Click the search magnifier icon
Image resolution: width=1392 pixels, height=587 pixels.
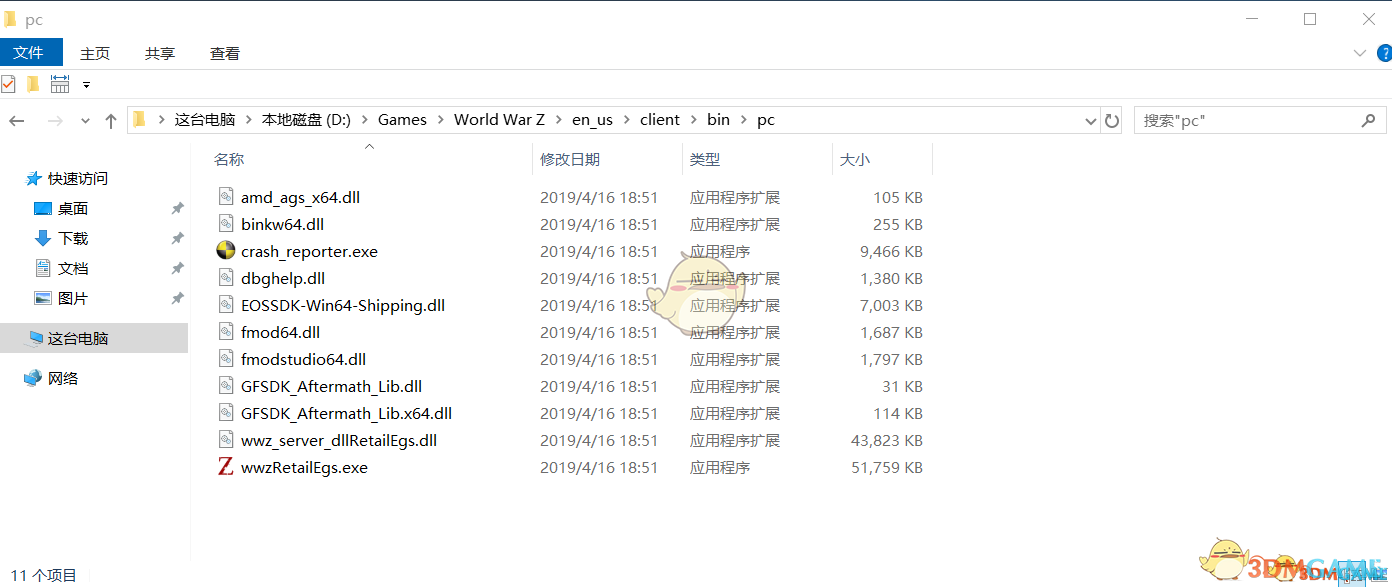[x=1368, y=120]
